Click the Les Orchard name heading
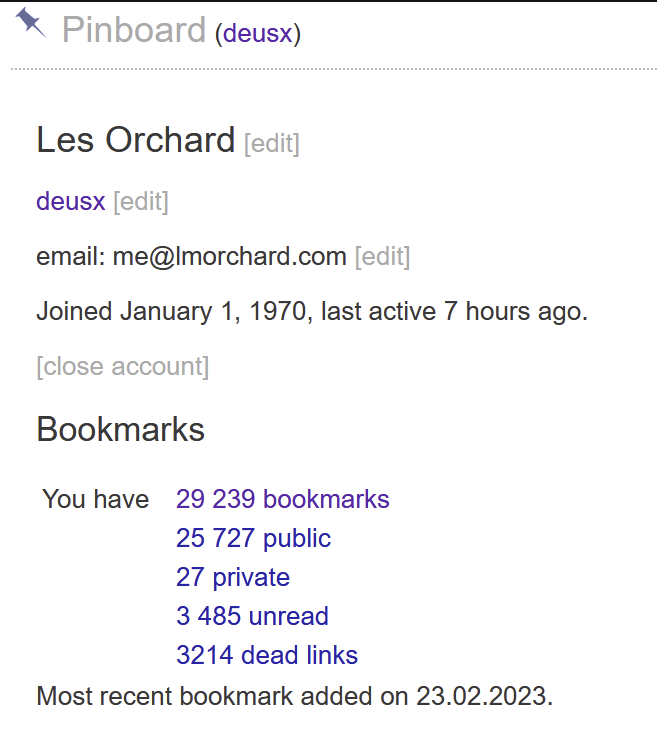The width and height of the screenshot is (657, 751). pos(136,140)
